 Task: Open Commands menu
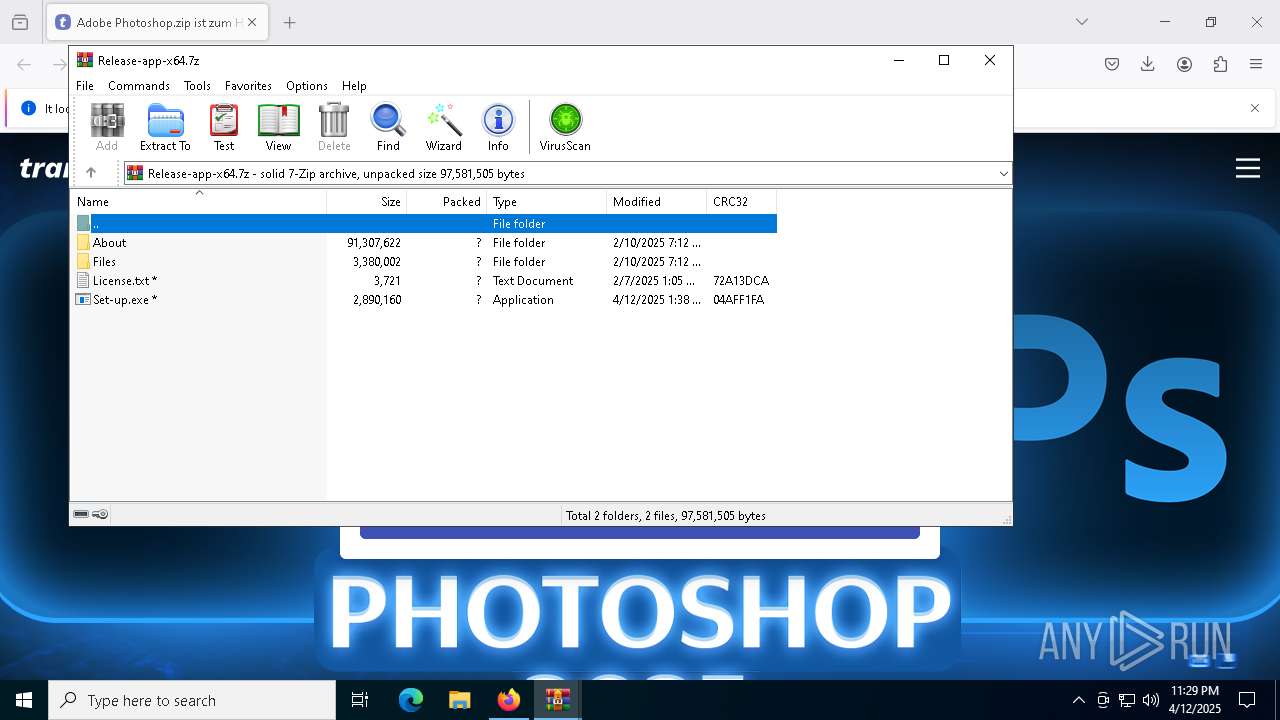(x=139, y=86)
